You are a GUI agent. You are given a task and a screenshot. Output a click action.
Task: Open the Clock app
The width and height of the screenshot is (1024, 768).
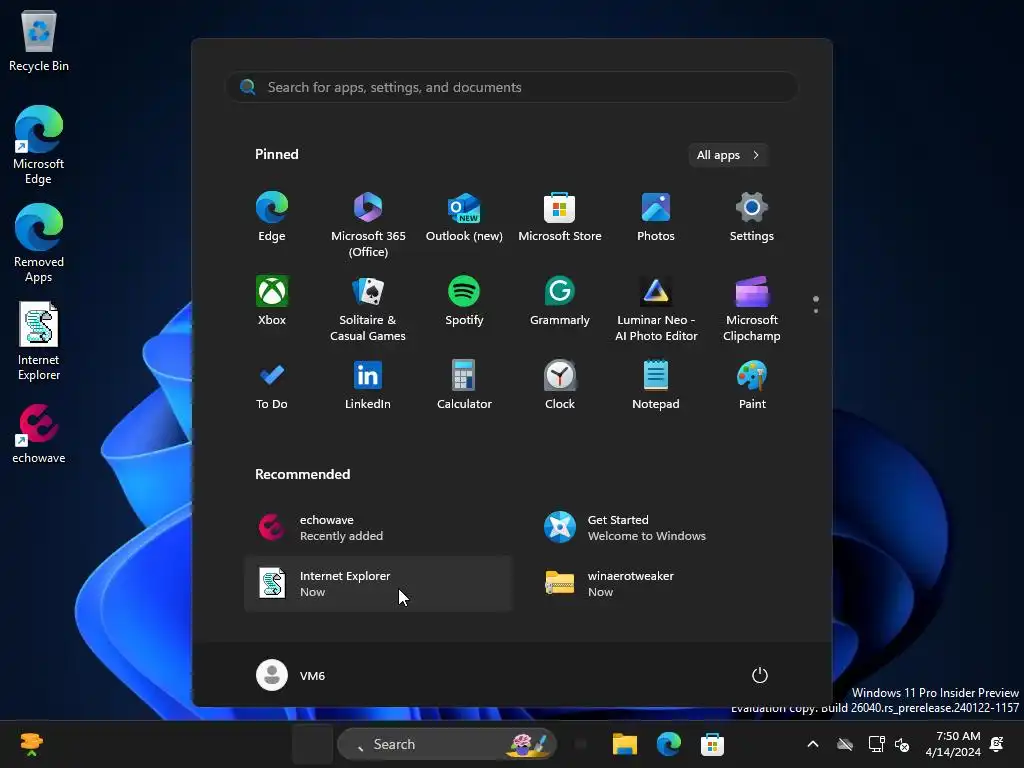click(560, 385)
